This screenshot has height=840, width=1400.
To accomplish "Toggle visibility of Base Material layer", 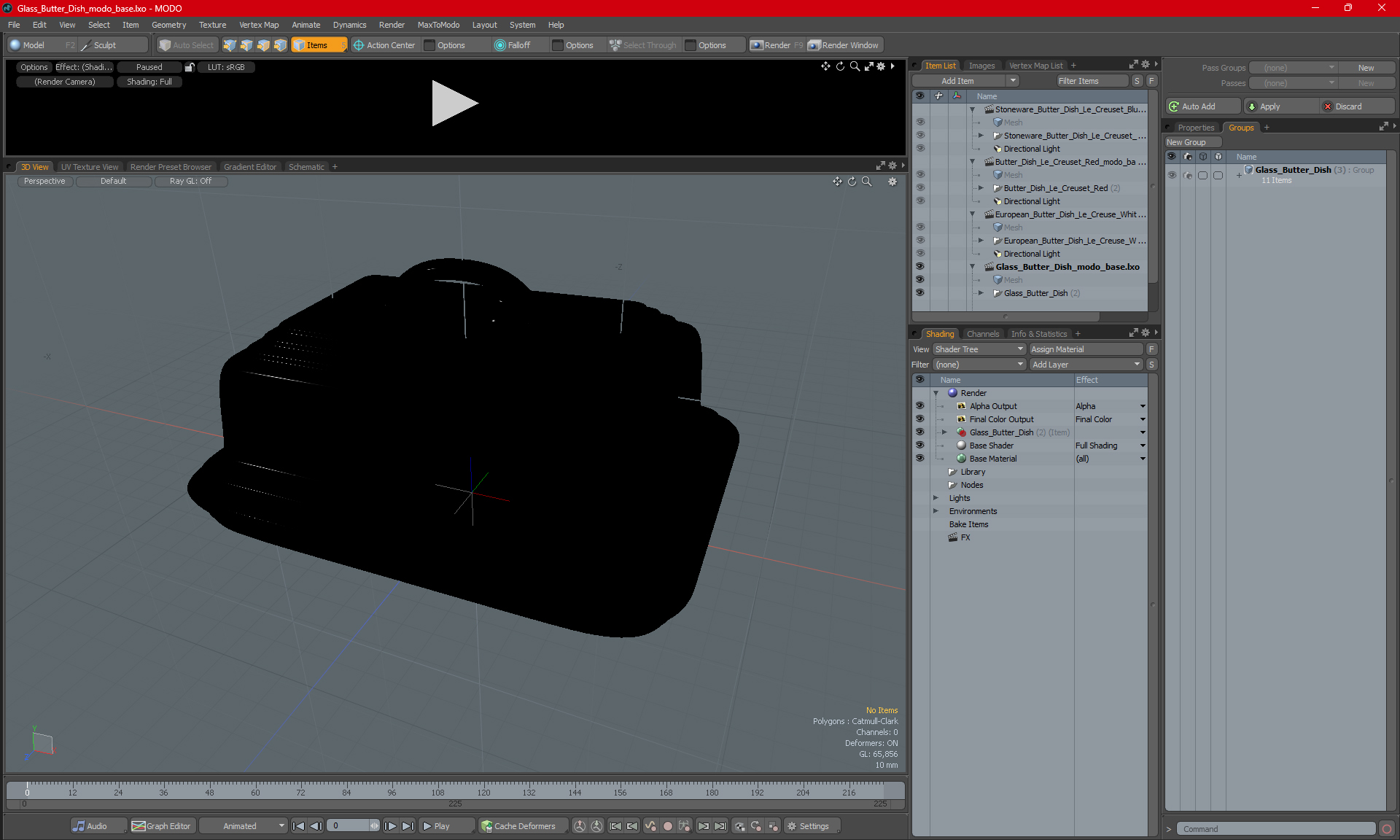I will (919, 459).
